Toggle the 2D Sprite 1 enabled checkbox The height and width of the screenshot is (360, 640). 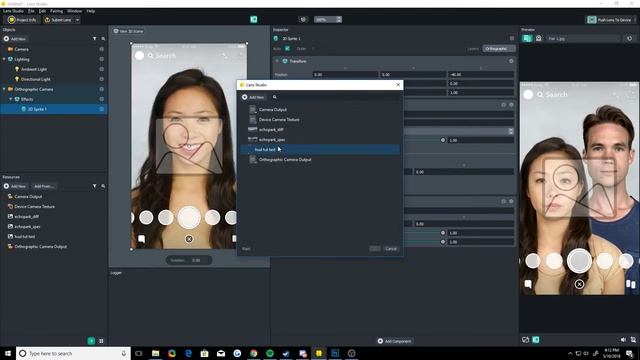287,49
